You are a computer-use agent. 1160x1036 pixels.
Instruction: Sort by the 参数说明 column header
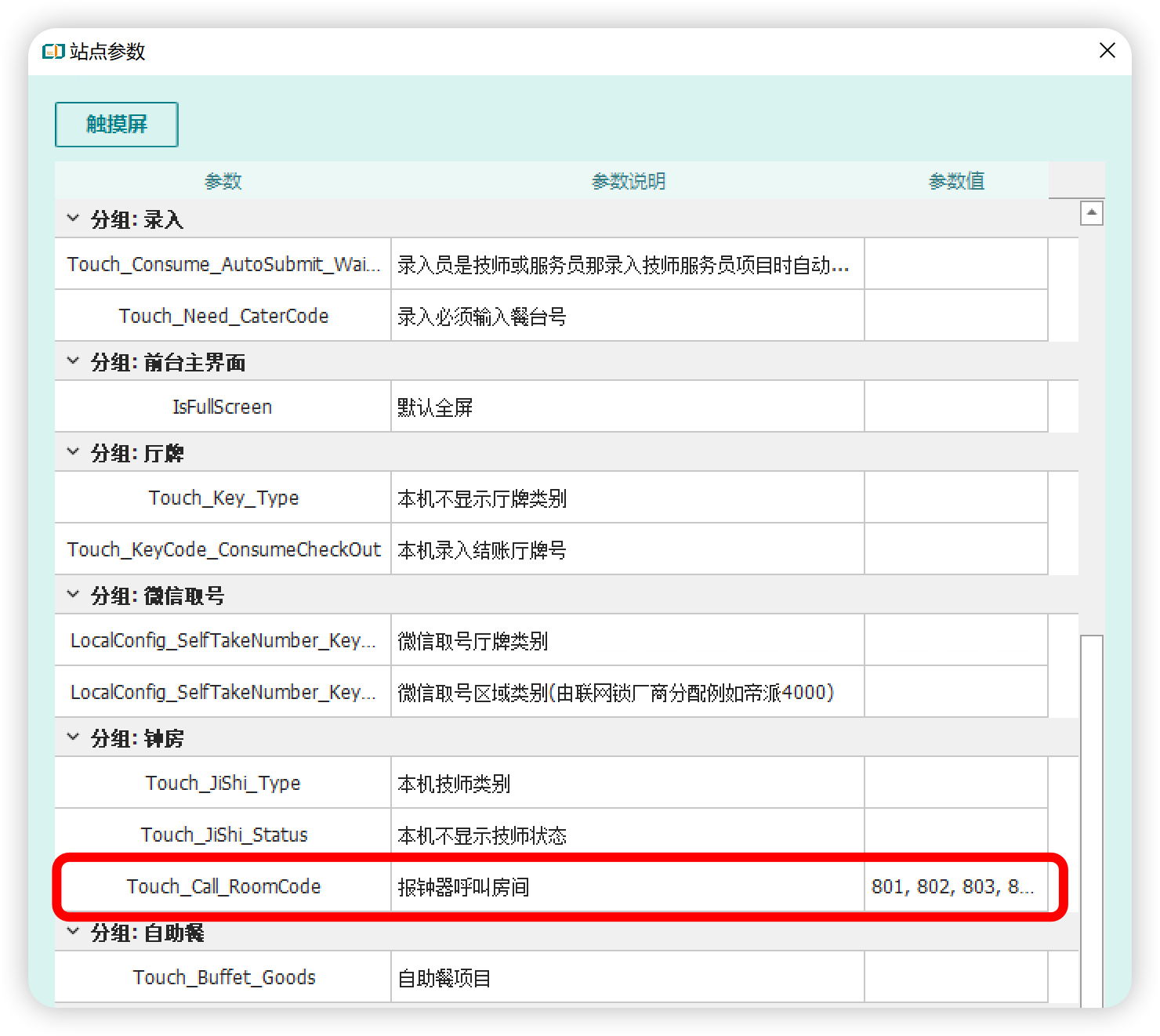click(x=628, y=181)
